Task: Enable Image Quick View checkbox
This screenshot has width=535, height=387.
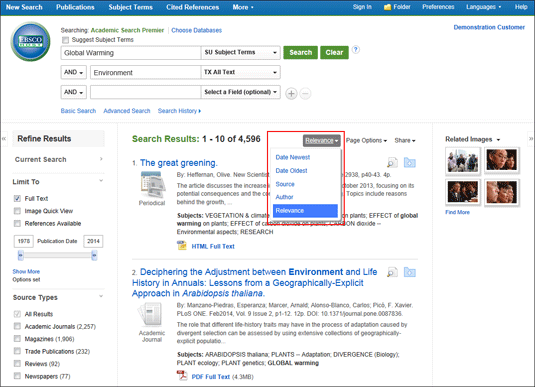Action: pos(17,211)
